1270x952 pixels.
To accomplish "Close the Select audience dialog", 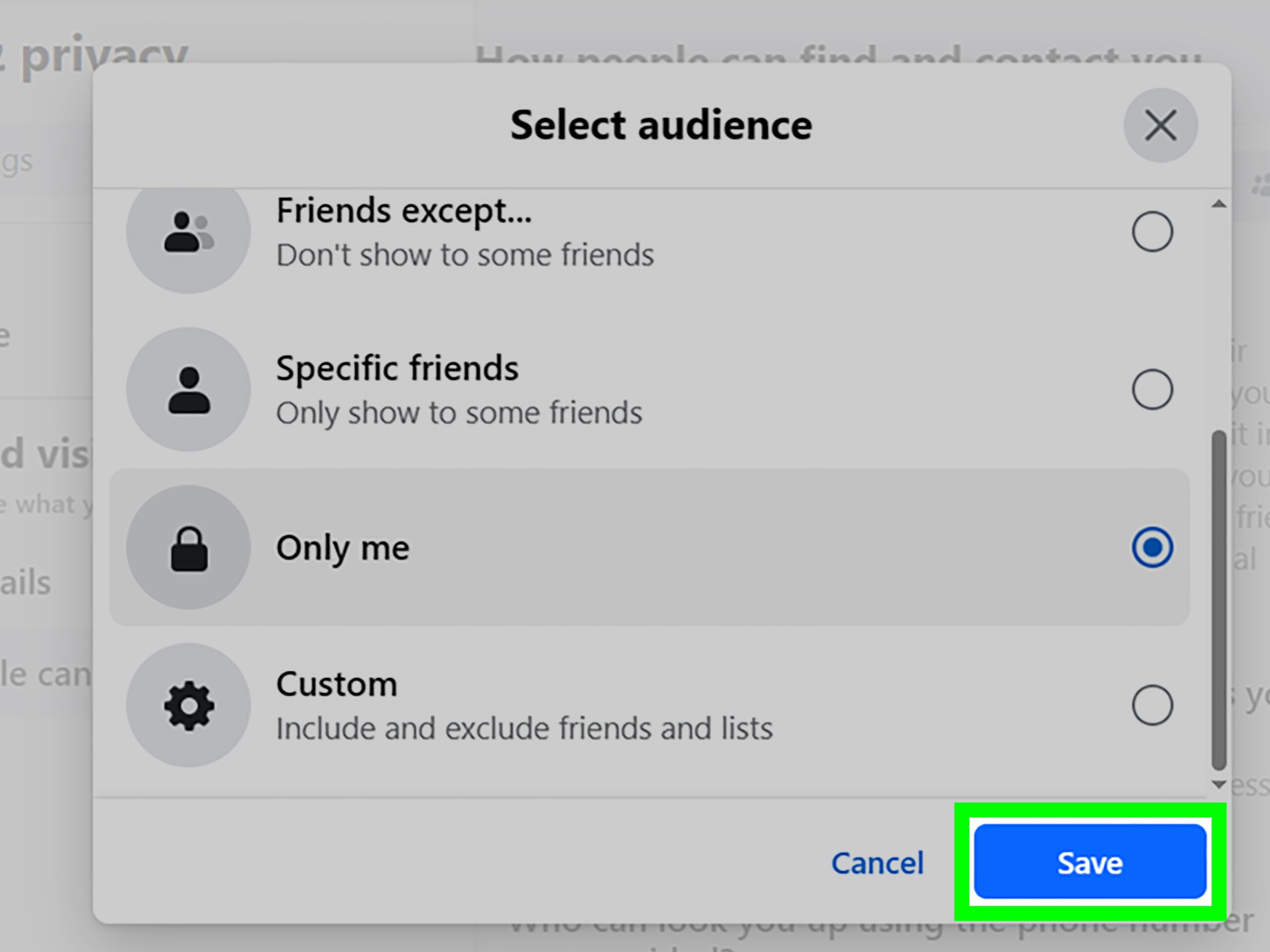I will [1161, 125].
